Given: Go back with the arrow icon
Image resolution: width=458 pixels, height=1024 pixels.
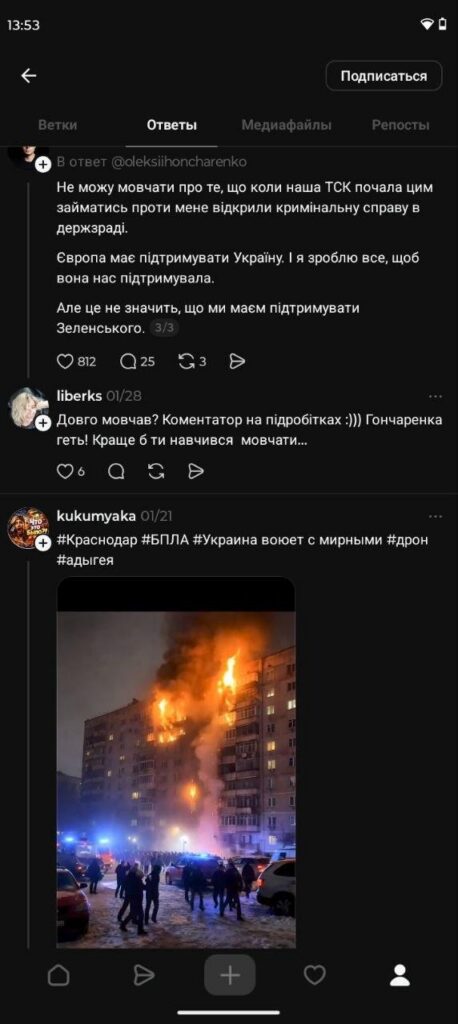Looking at the screenshot, I should 29,76.
